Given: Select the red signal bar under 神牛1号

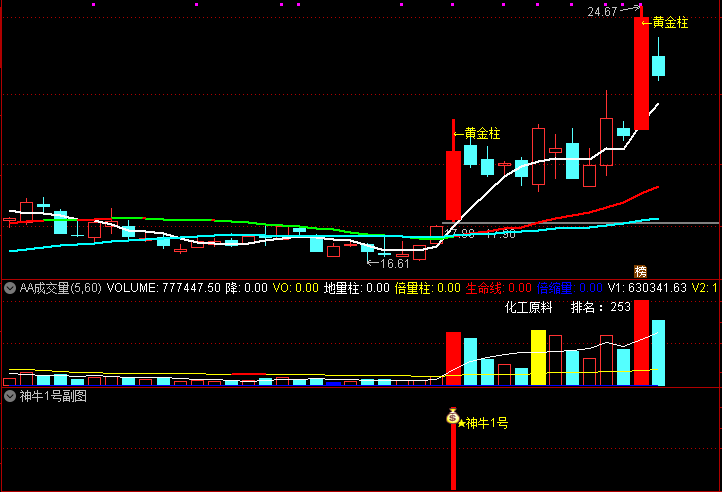Looking at the screenshot, I should pos(453,456).
